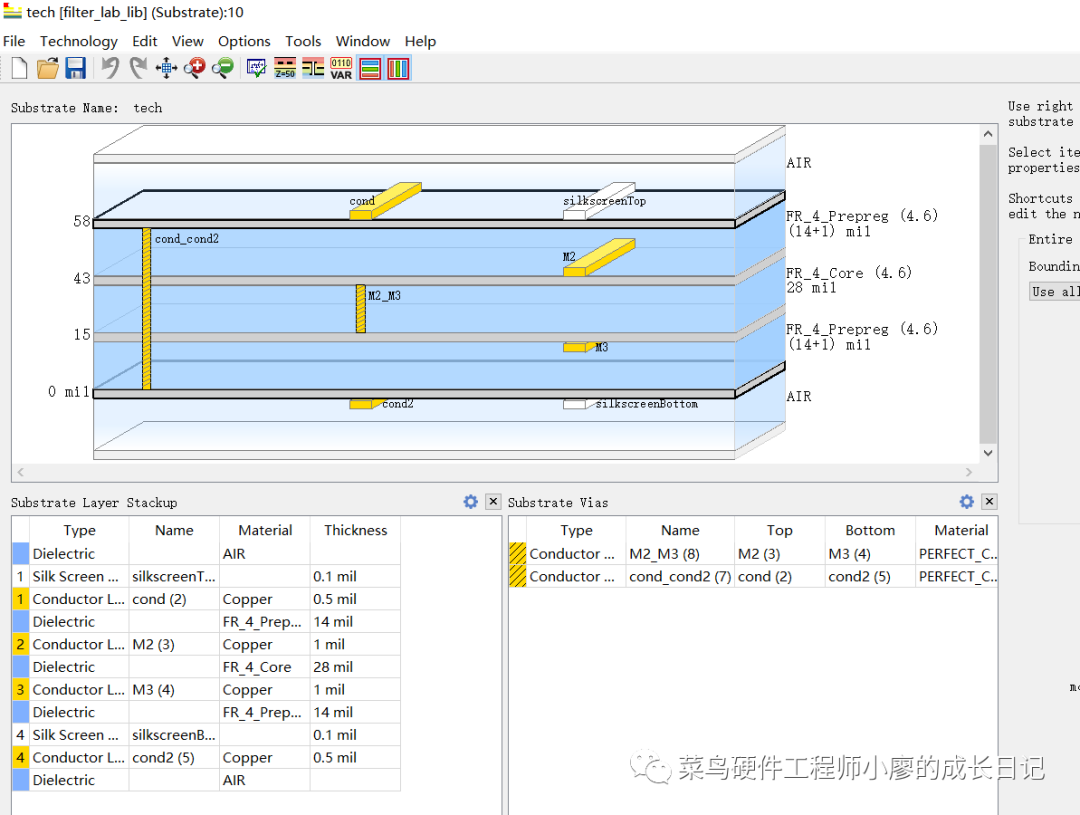Click the 'Use all' field in right panel
This screenshot has height=815, width=1080.
(1055, 291)
